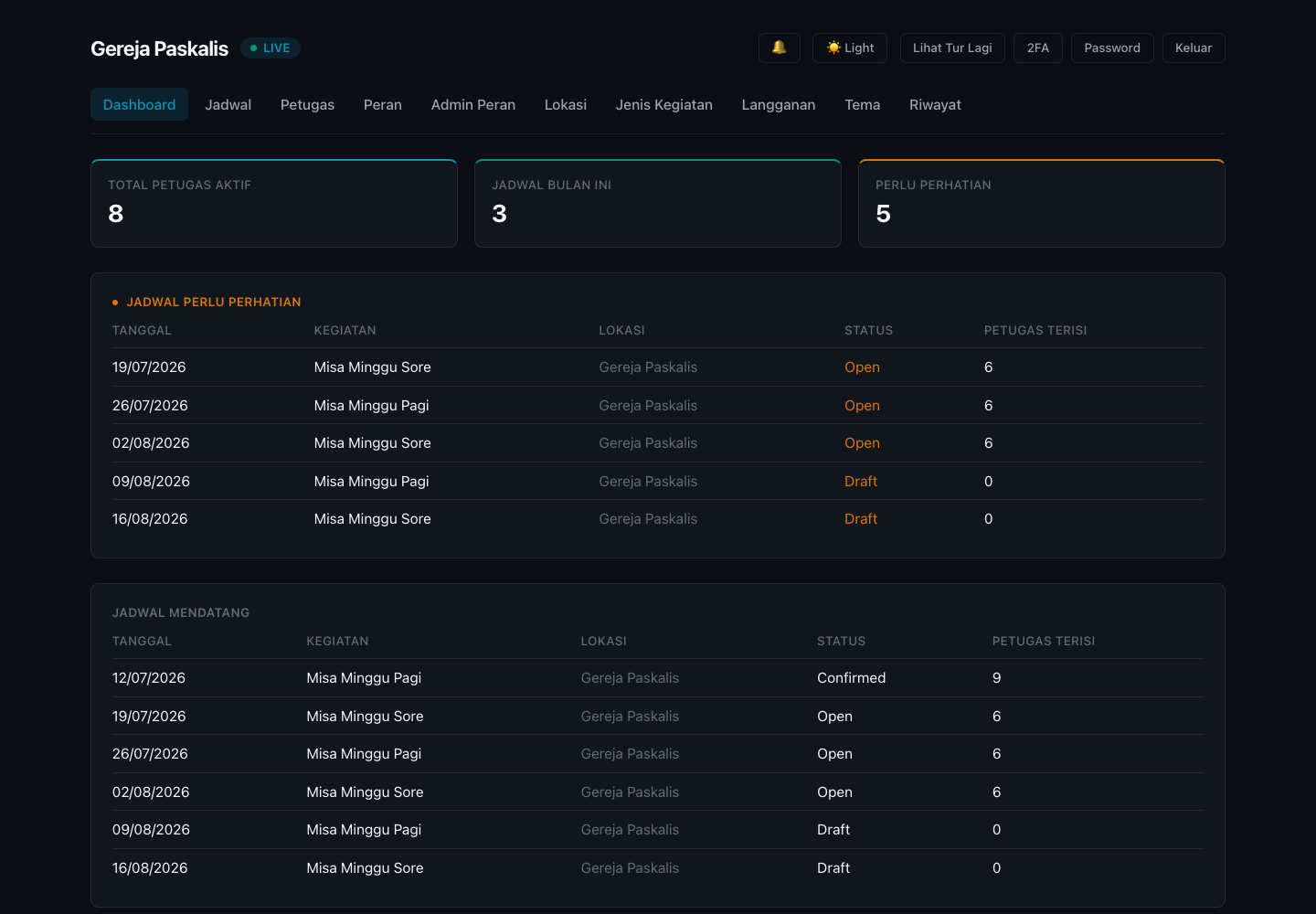The width and height of the screenshot is (1316, 914).
Task: Open 2FA settings
Action: pos(1037,48)
